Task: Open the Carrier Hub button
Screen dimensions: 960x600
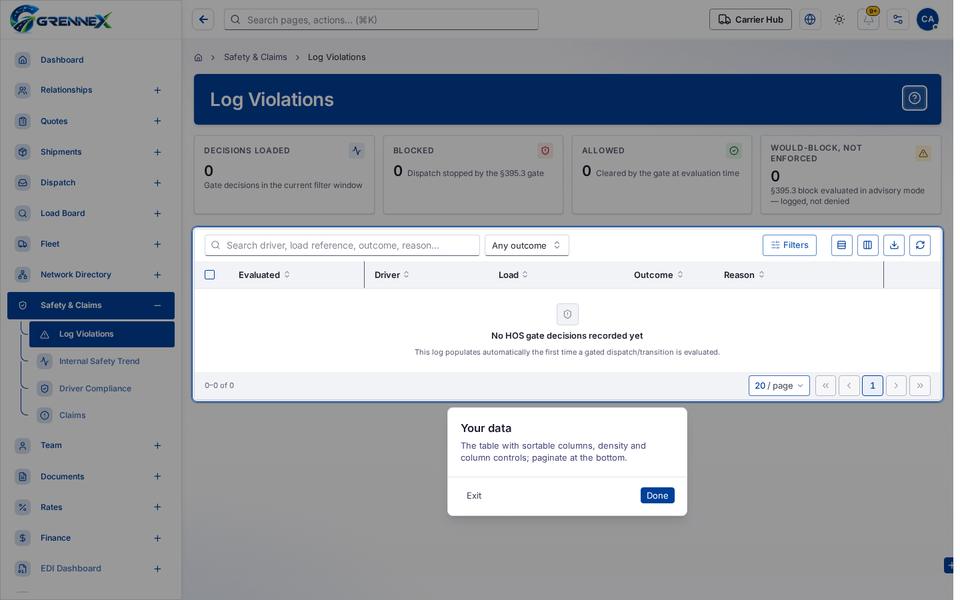Action: click(x=751, y=20)
